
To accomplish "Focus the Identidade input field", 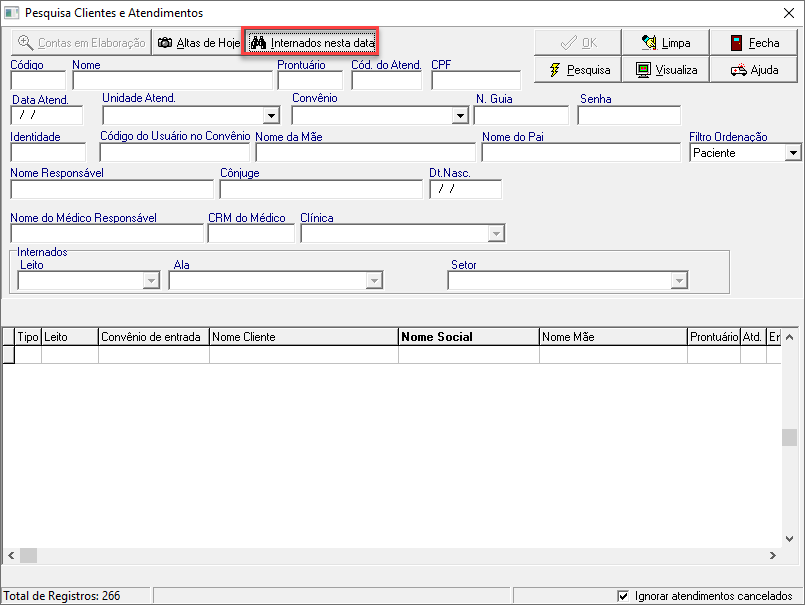I will tap(48, 153).
